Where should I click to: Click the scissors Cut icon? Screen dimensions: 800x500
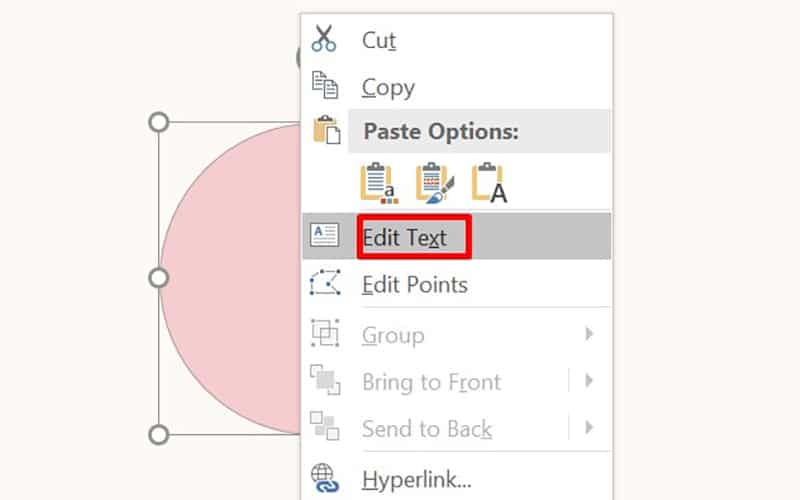(x=325, y=39)
